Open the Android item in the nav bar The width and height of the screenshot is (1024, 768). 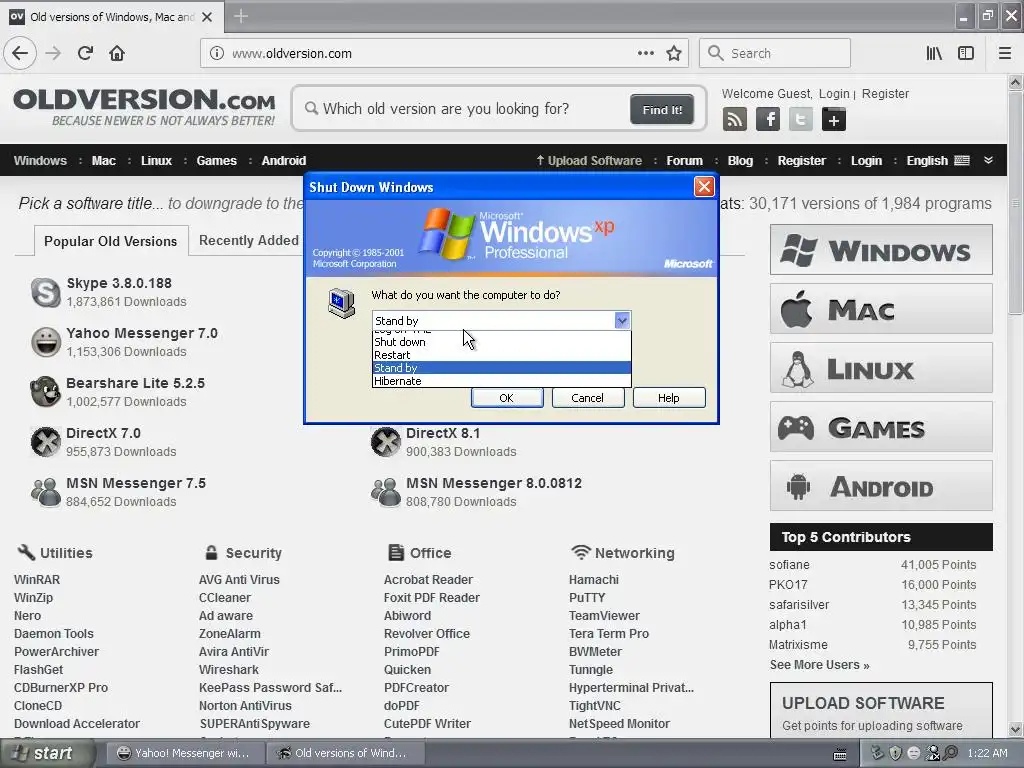283,161
